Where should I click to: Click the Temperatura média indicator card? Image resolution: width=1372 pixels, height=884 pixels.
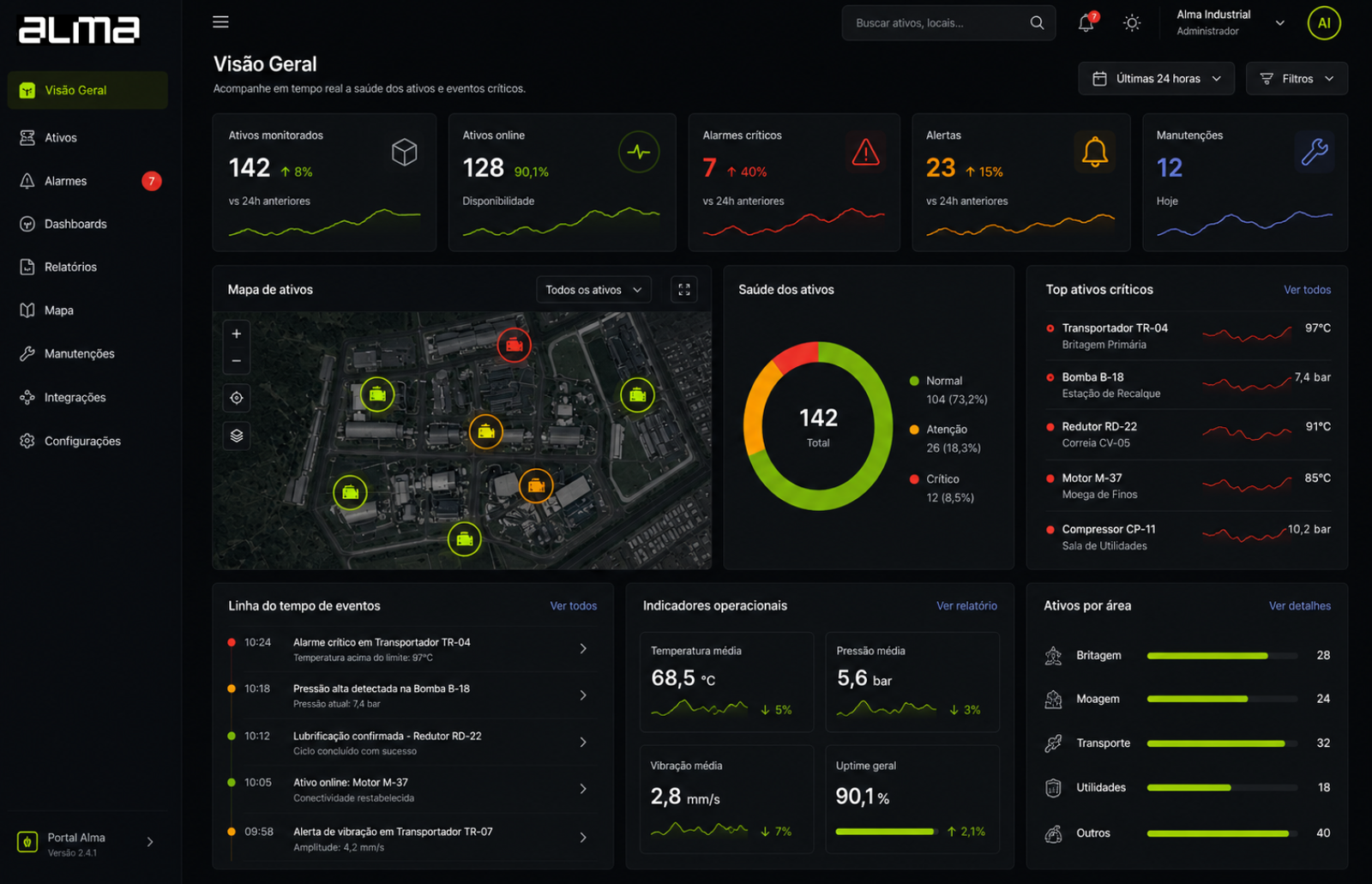pyautogui.click(x=726, y=683)
